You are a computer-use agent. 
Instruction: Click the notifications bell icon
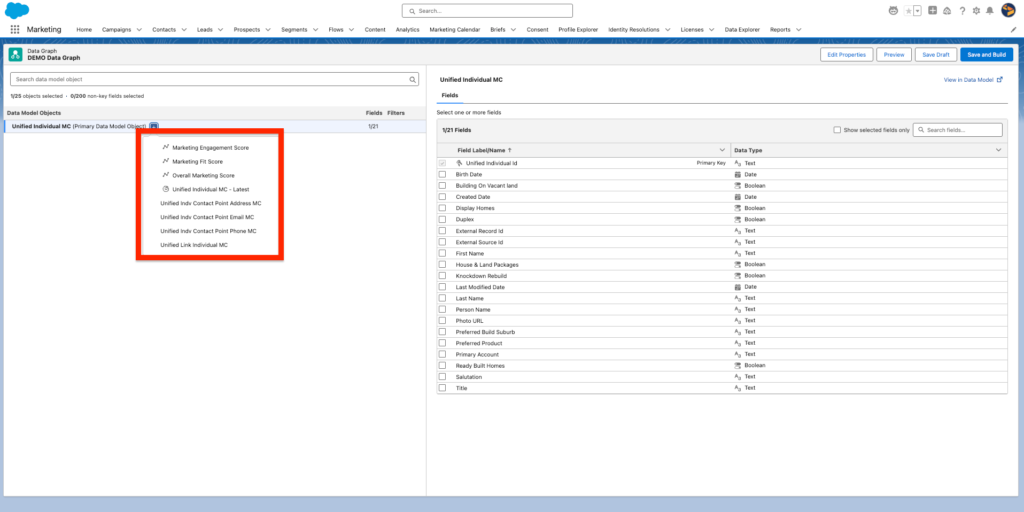coord(990,10)
